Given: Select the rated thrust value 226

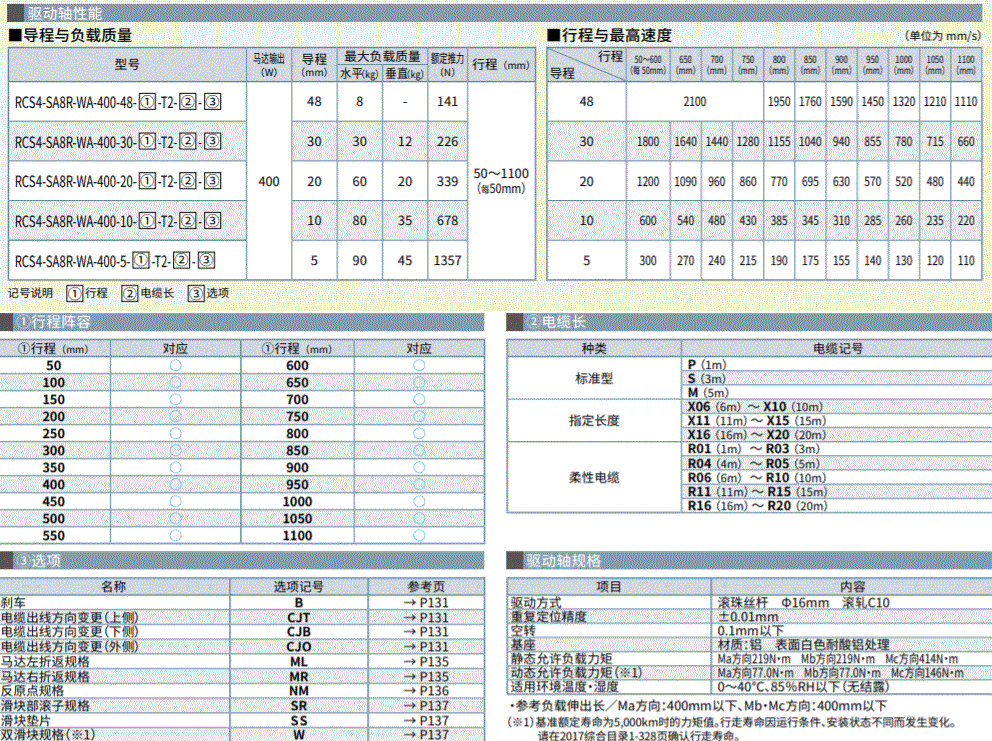Looking at the screenshot, I should click(447, 142).
